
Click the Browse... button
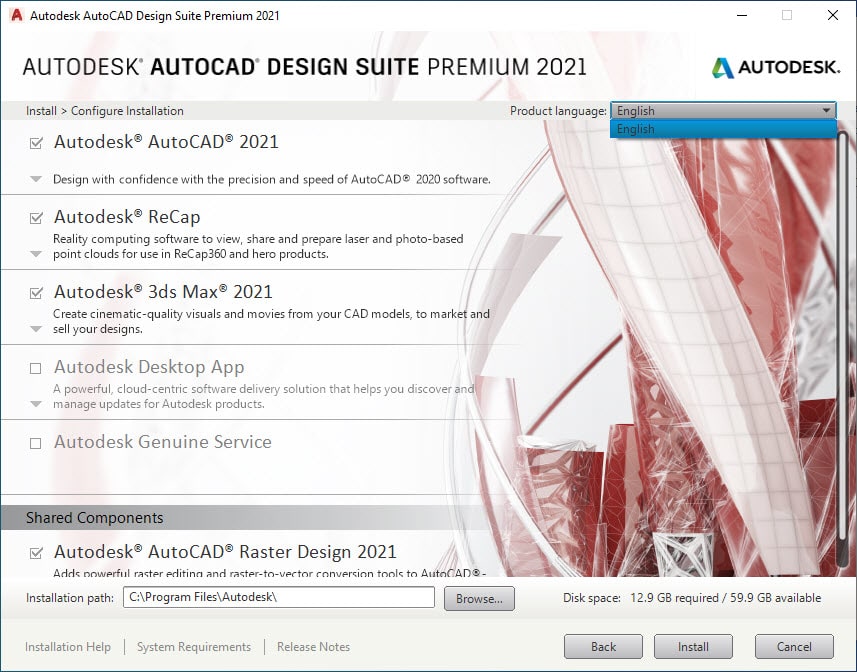coord(479,598)
